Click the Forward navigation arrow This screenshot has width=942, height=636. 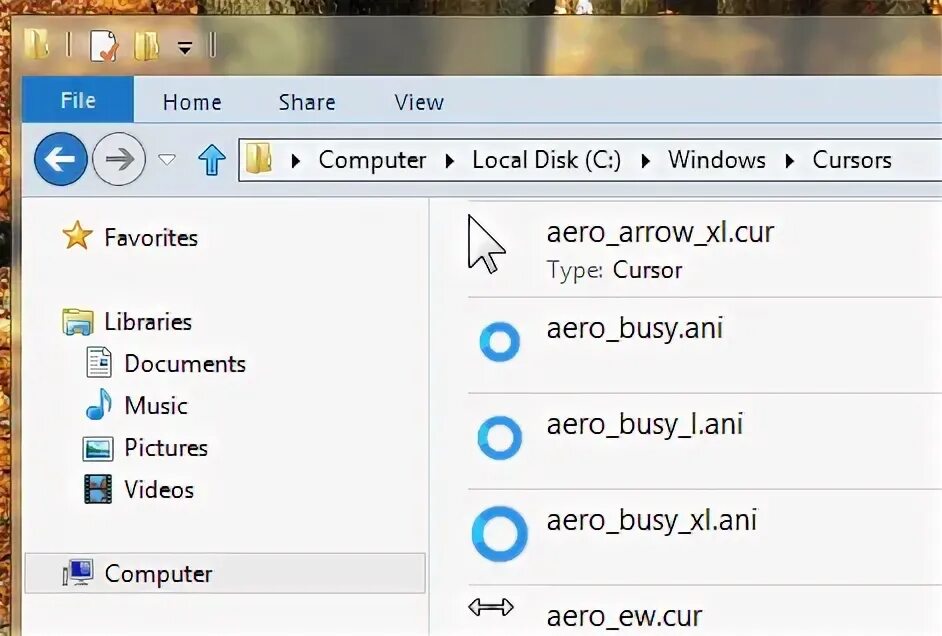click(x=119, y=159)
